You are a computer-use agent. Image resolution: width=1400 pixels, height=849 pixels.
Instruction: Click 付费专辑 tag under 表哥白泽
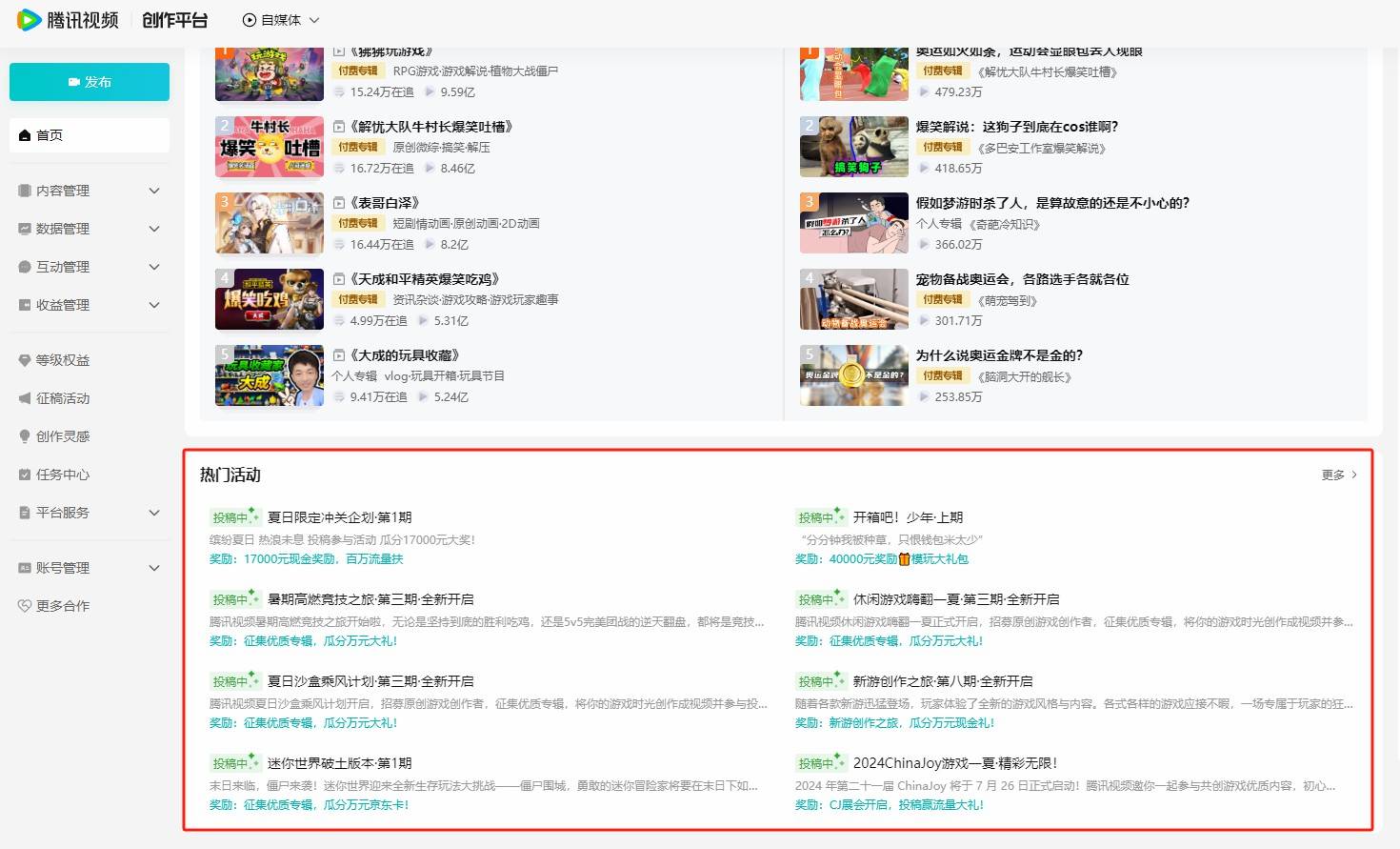pos(358,223)
